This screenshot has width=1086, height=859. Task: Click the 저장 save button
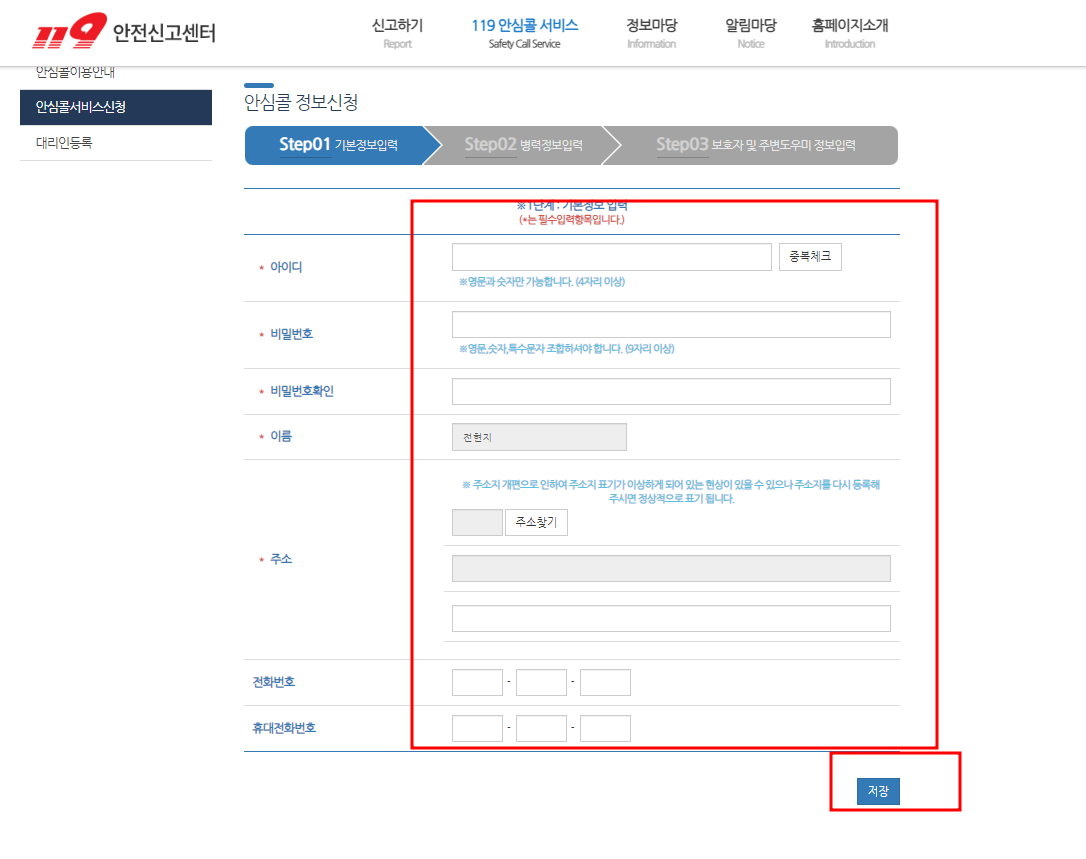878,791
